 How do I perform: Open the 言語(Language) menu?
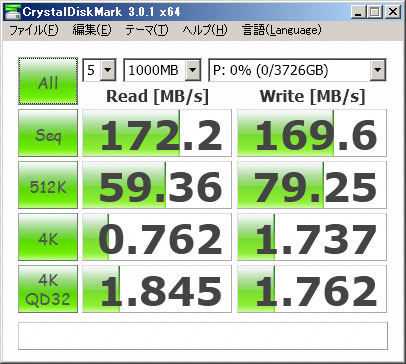click(282, 30)
